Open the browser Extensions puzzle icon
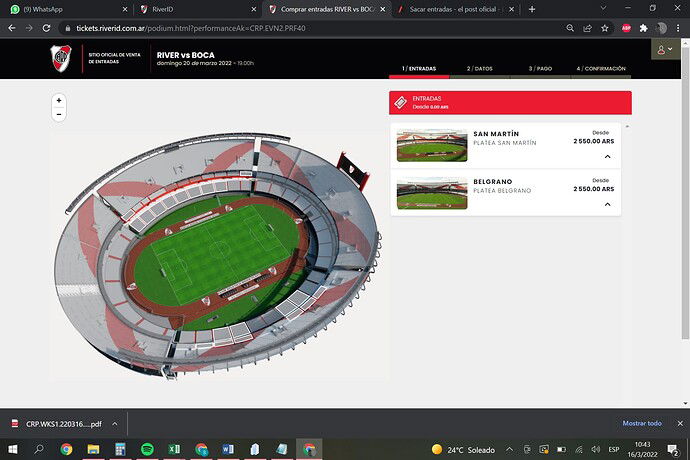 tap(642, 28)
